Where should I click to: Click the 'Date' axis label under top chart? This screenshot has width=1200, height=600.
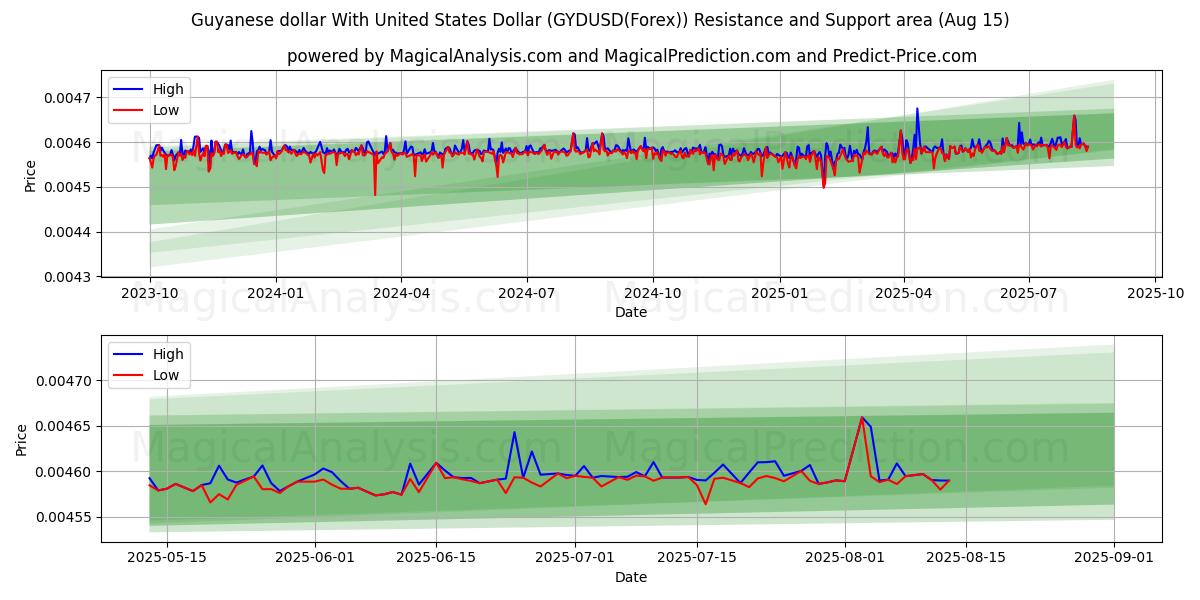click(631, 312)
